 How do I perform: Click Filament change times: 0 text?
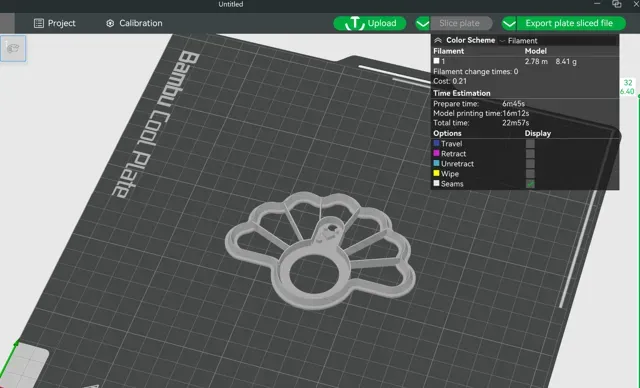(476, 71)
